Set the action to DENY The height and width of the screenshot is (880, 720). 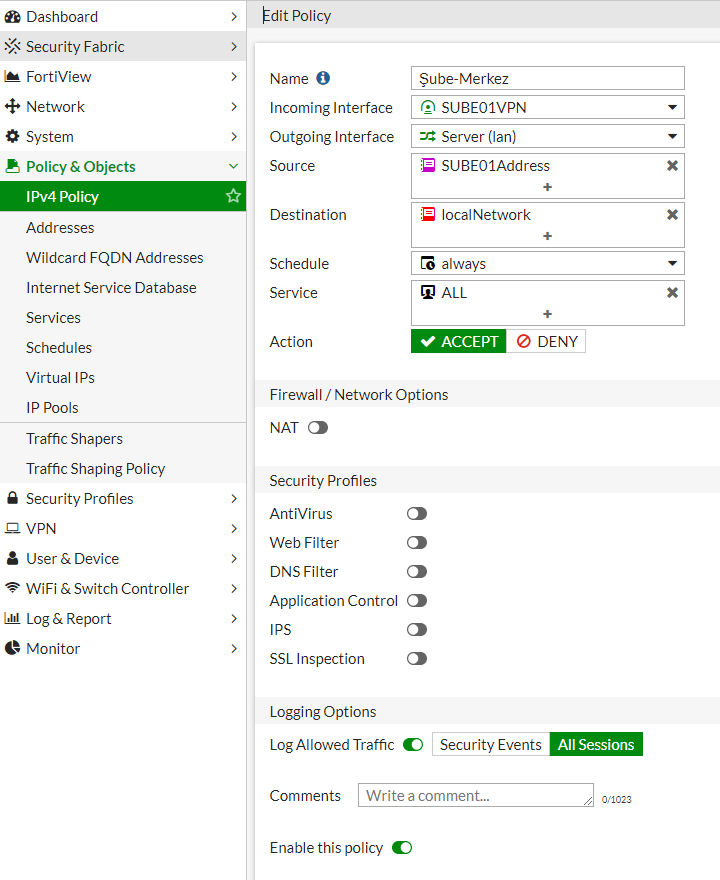click(x=546, y=341)
